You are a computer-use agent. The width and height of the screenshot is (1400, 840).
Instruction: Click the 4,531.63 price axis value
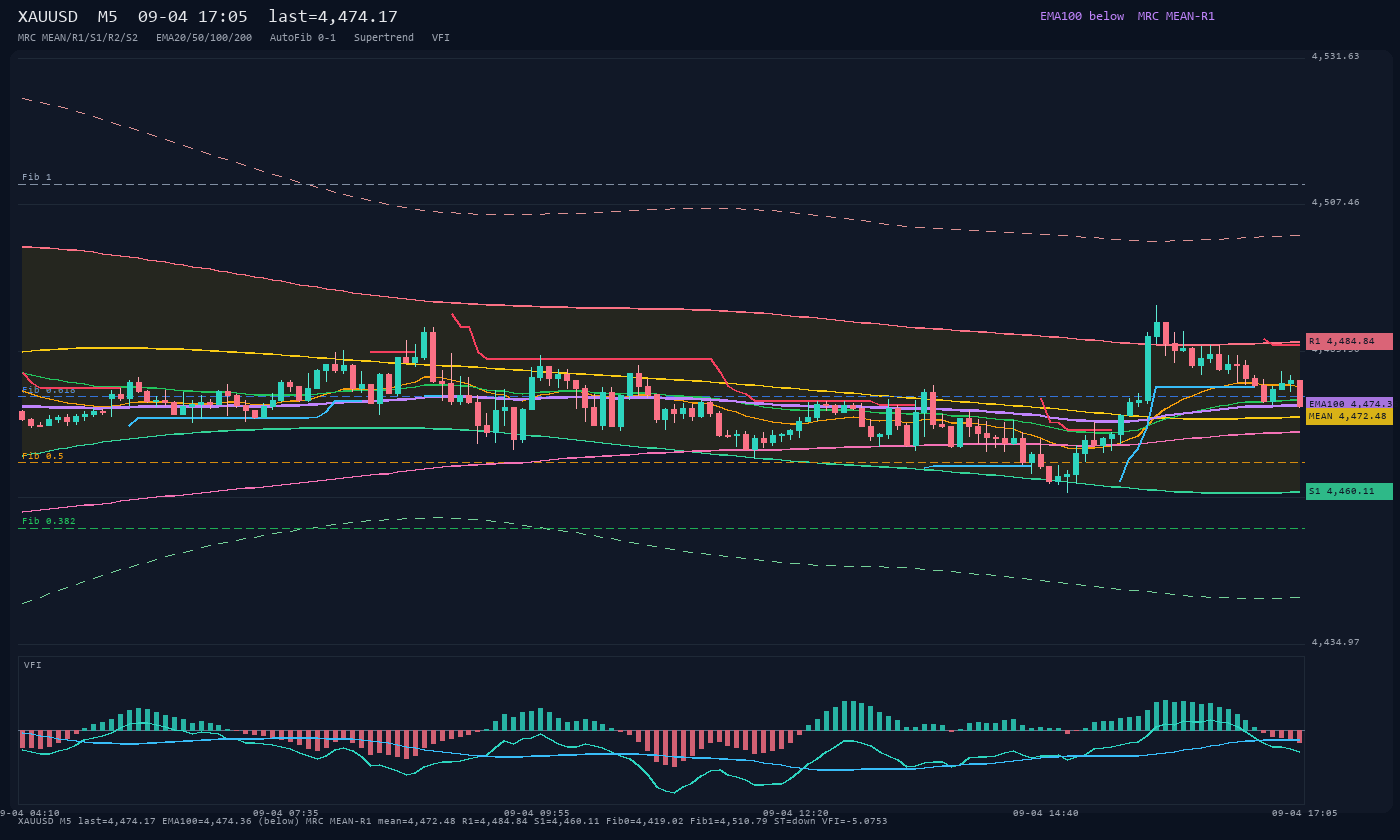coord(1336,56)
